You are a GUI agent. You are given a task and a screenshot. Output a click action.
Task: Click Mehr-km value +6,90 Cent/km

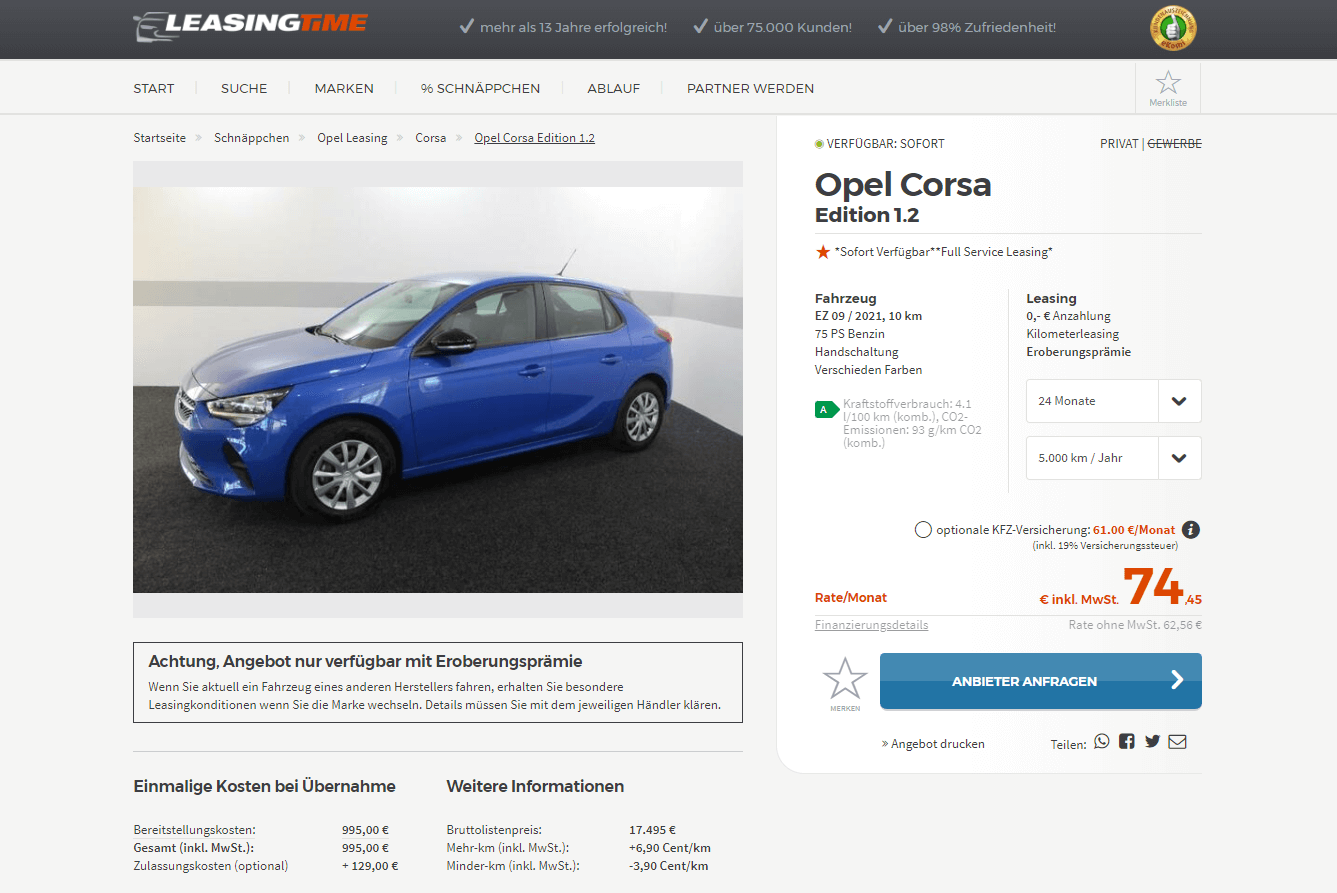669,848
